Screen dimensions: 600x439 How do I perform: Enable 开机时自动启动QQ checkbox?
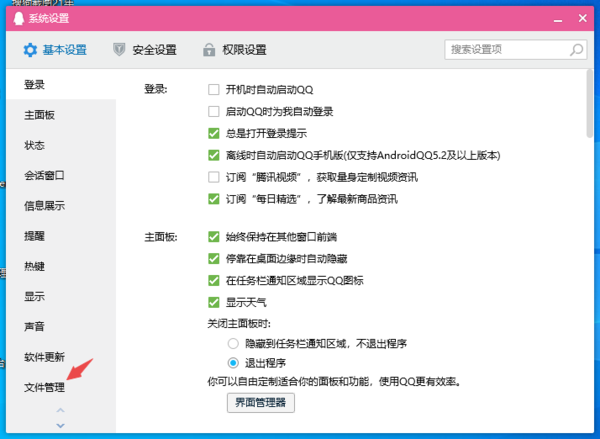[214, 90]
